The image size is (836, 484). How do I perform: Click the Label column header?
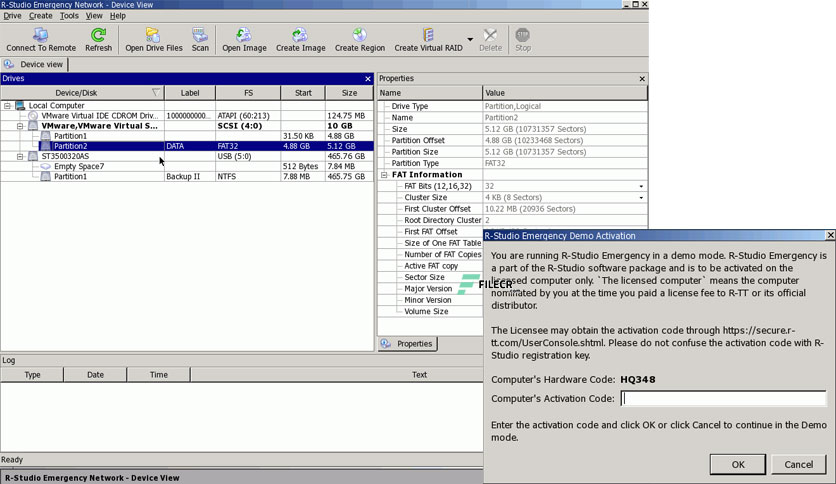click(x=190, y=93)
